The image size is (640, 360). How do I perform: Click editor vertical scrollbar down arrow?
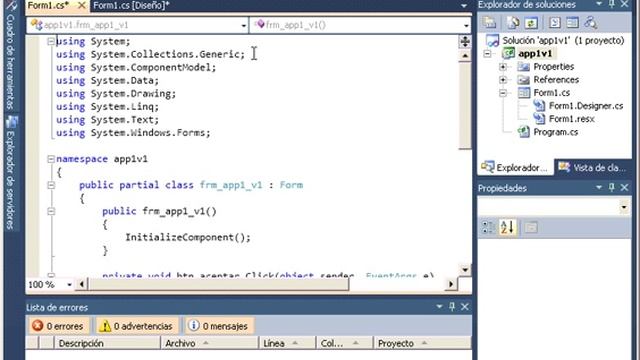click(465, 270)
